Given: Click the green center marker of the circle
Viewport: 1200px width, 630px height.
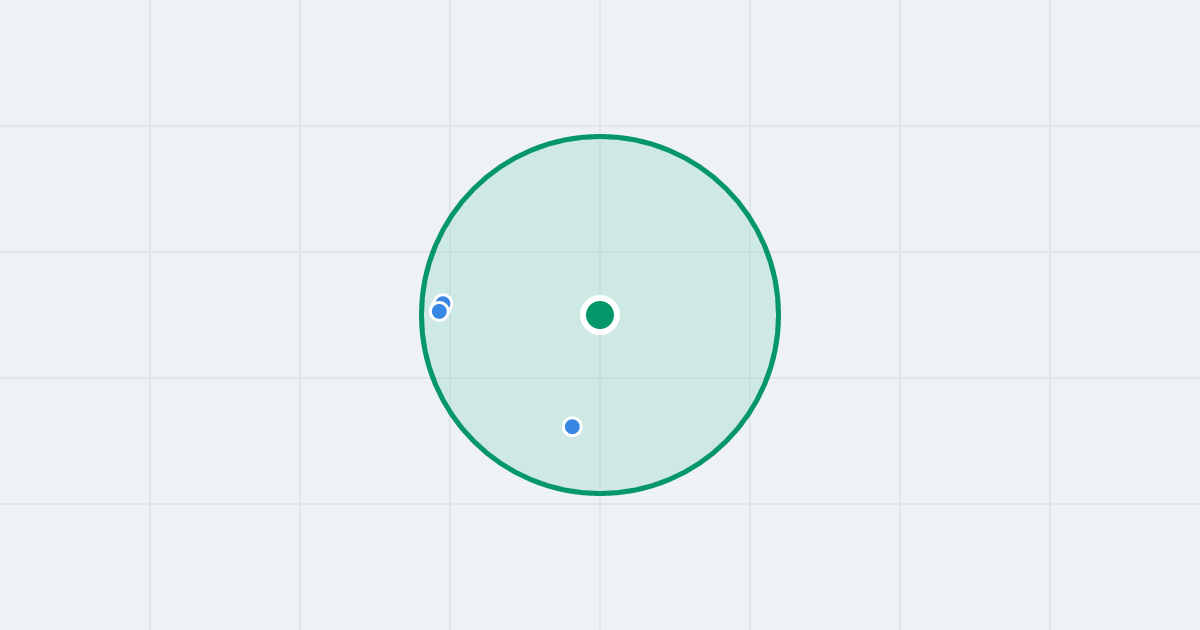Looking at the screenshot, I should pyautogui.click(x=600, y=315).
